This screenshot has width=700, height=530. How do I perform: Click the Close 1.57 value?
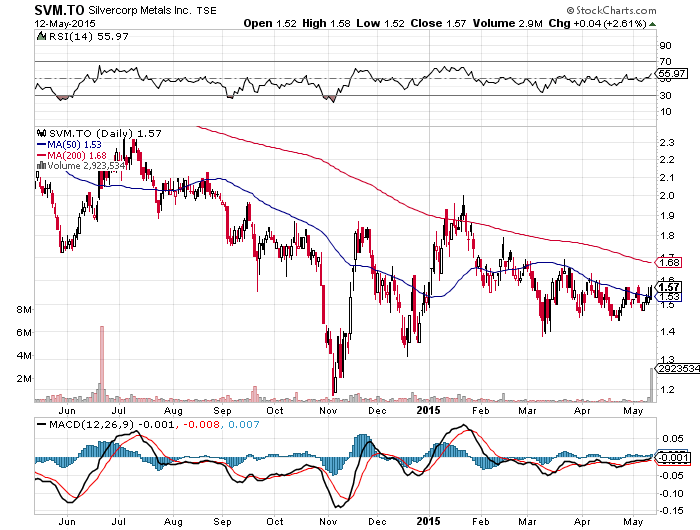(x=438, y=23)
